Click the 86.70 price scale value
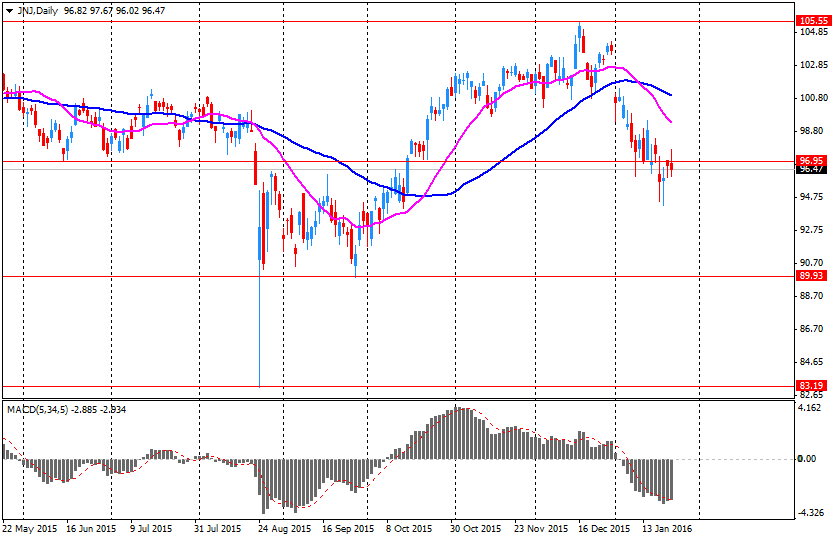The width and height of the screenshot is (834, 537). pyautogui.click(x=812, y=329)
